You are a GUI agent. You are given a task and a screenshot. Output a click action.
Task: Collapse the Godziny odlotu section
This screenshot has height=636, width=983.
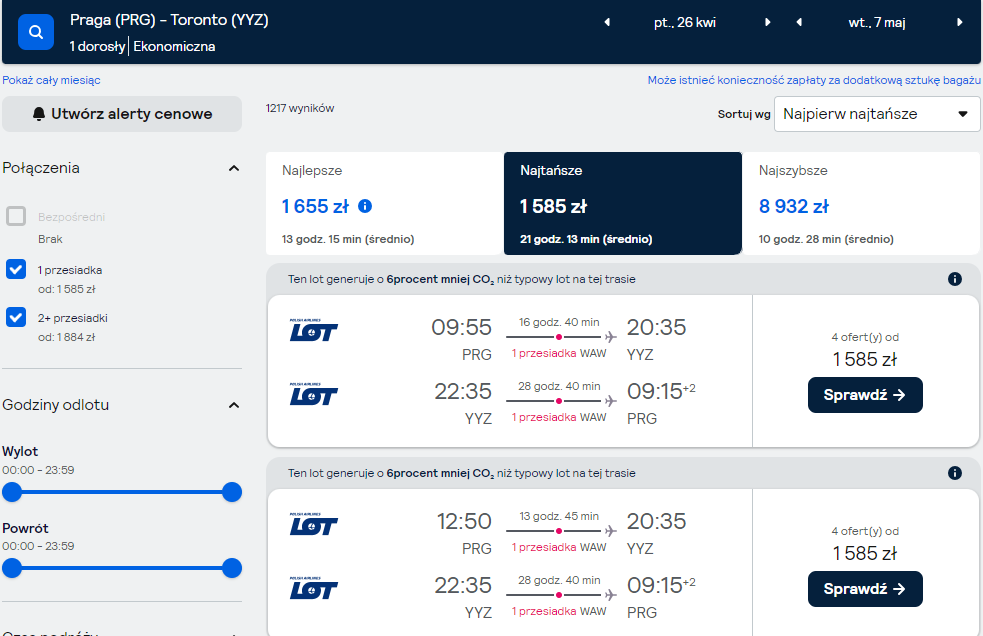(x=234, y=405)
